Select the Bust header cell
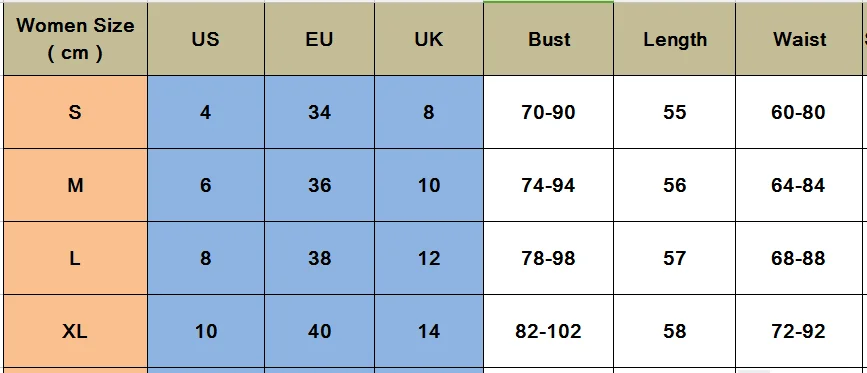Image resolution: width=867 pixels, height=373 pixels. [549, 39]
